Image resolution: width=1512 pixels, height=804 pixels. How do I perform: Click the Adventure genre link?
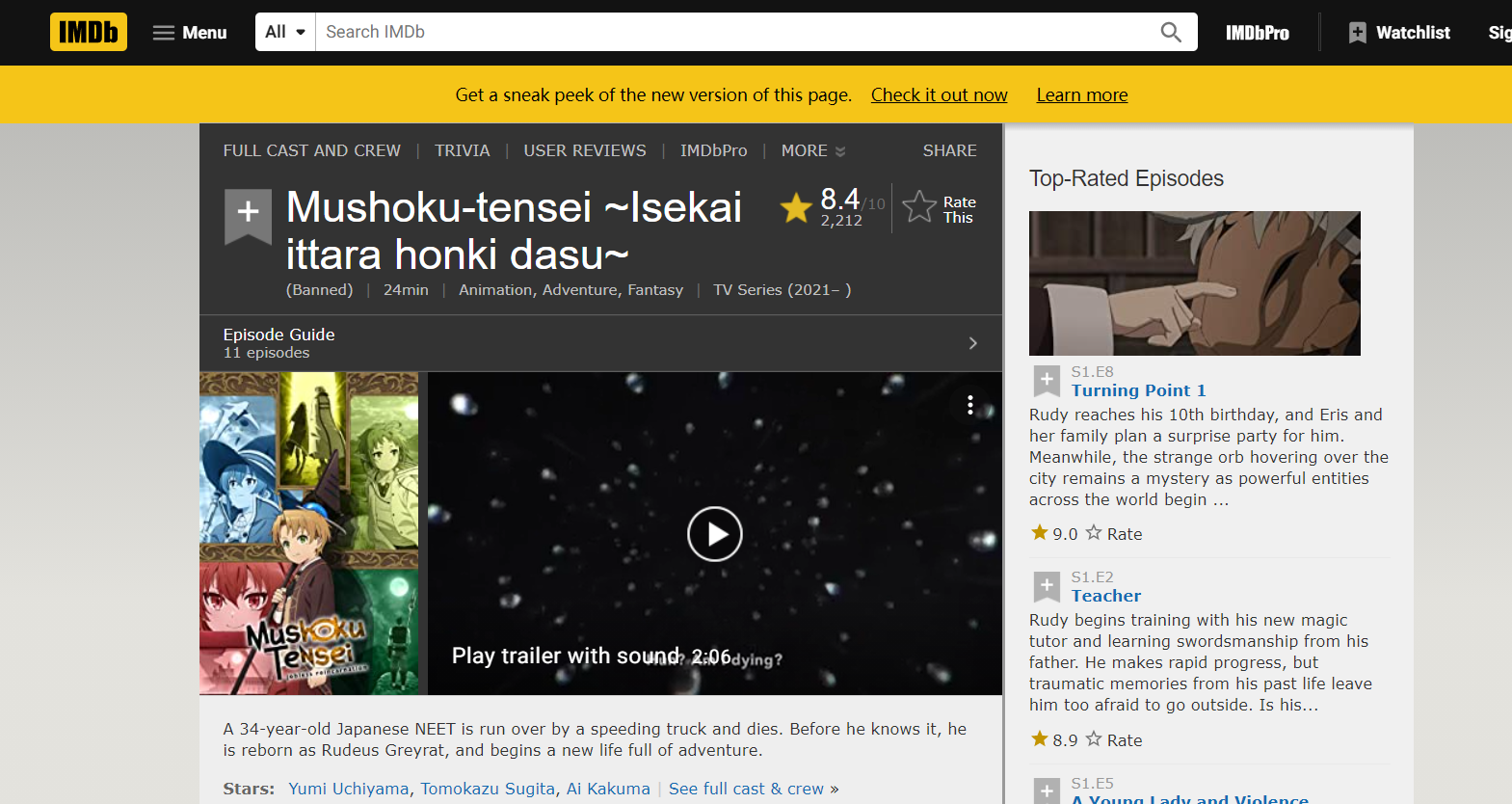point(579,290)
